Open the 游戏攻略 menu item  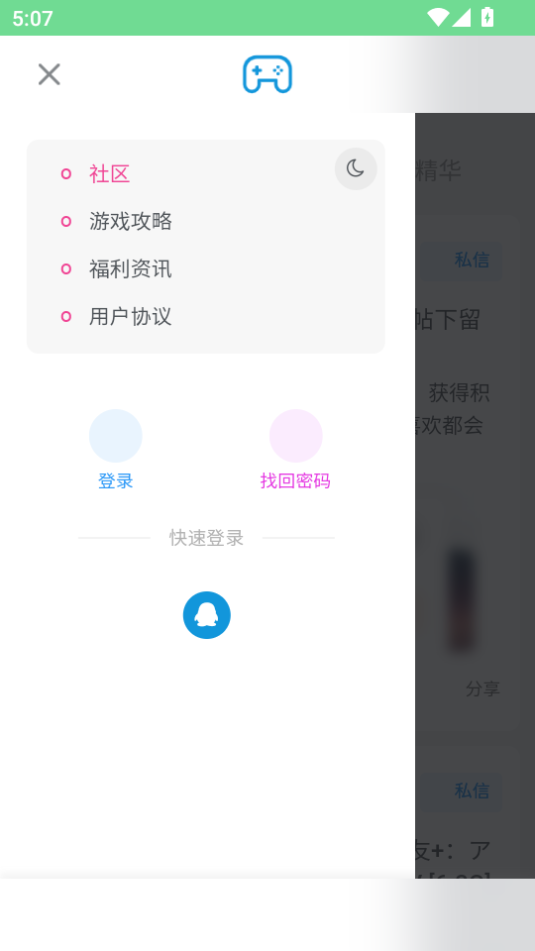click(130, 221)
